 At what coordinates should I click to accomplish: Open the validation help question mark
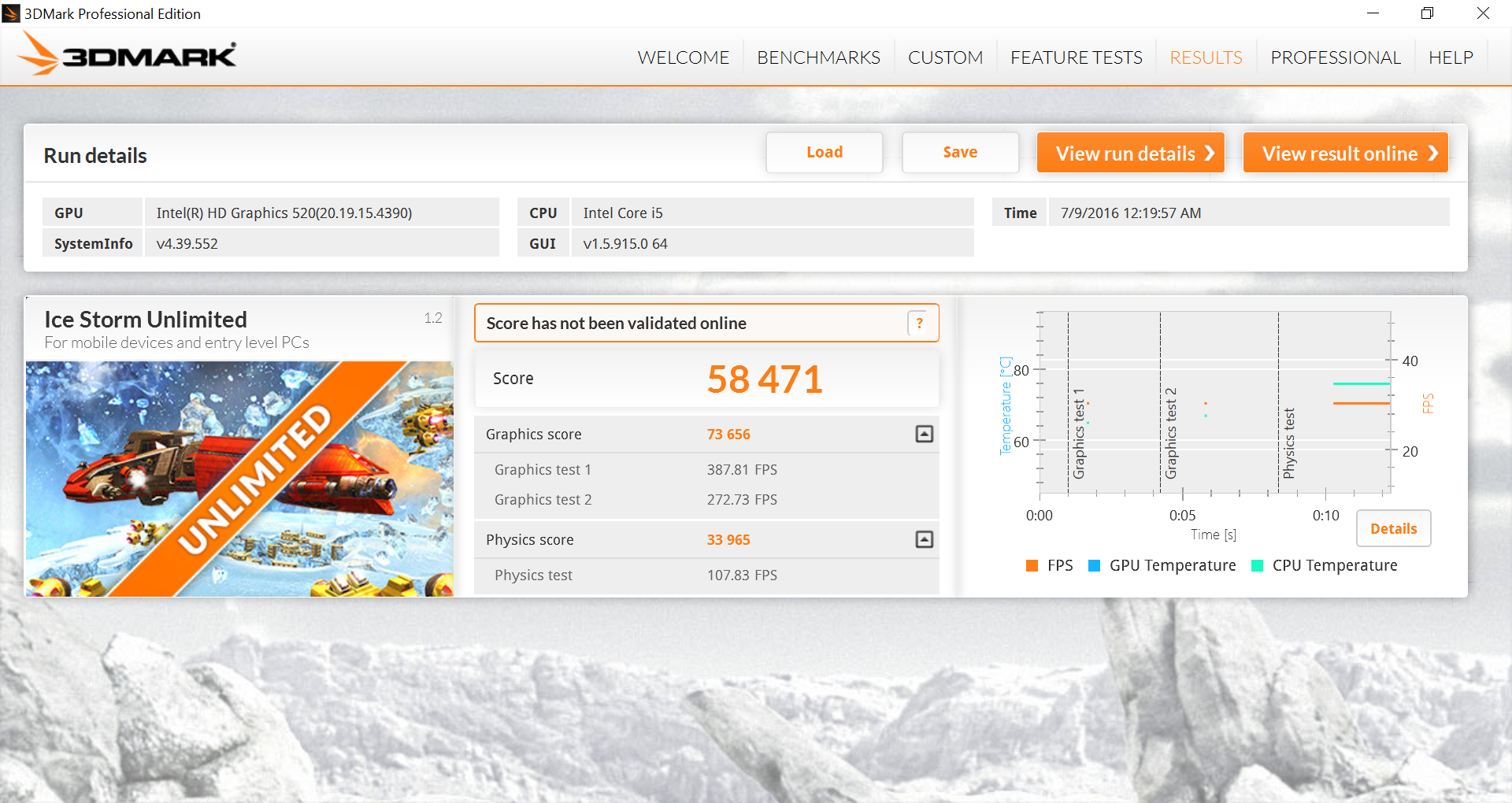coord(919,323)
